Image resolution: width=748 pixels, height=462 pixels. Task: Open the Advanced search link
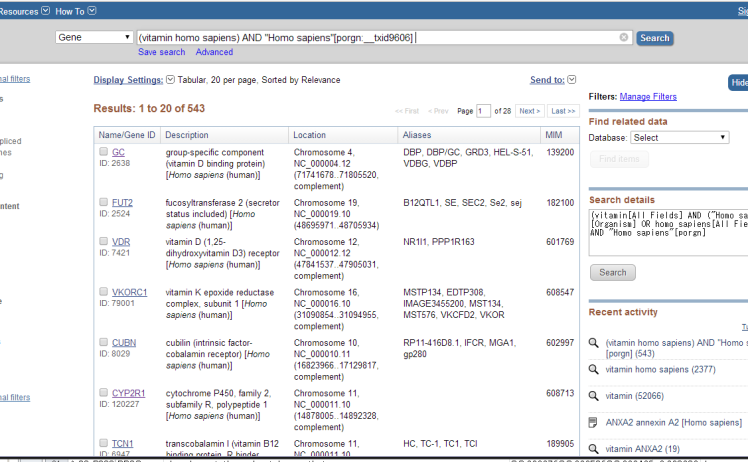click(214, 52)
